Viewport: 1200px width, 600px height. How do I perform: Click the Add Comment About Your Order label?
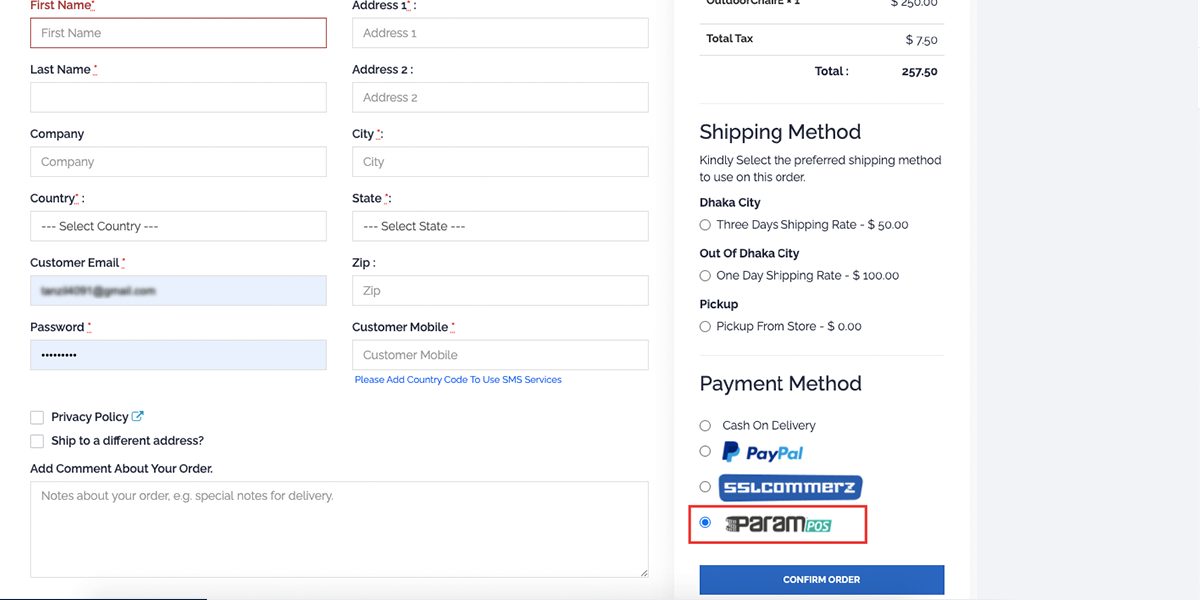[x=121, y=469]
